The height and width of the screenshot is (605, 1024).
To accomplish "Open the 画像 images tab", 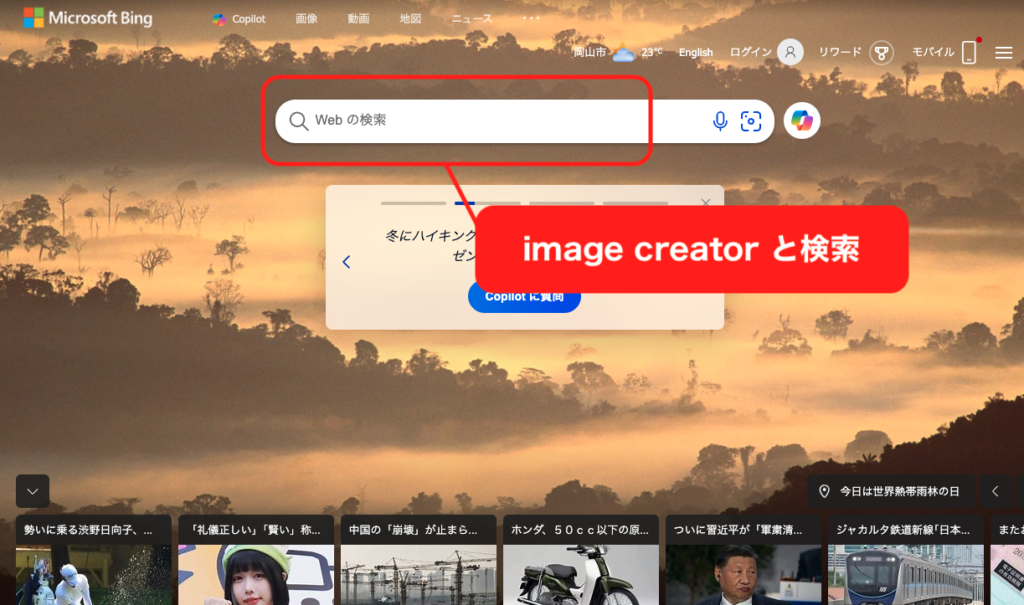I will 307,19.
